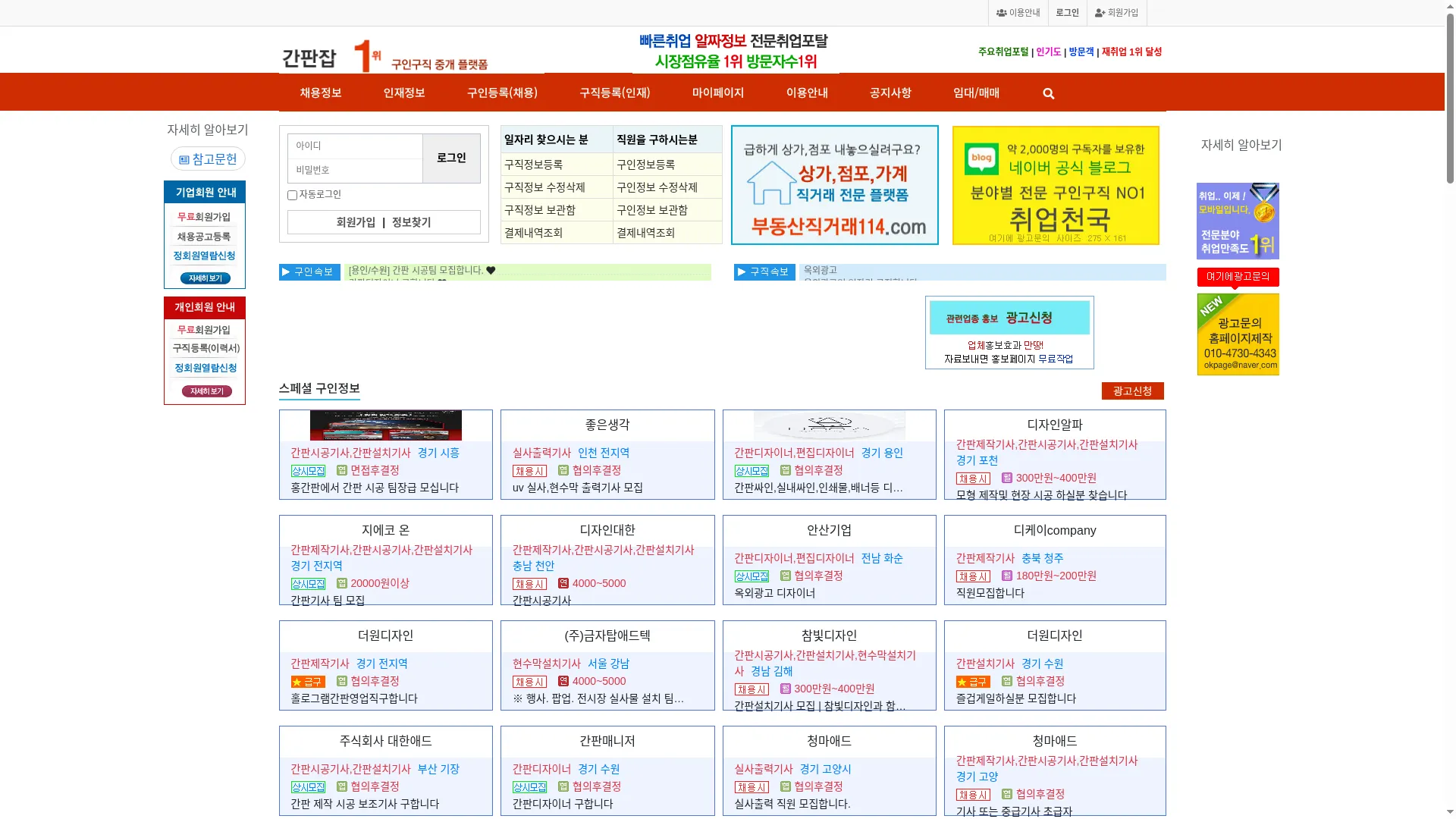Click the 아이디 input field
This screenshot has height=819, width=1456.
point(355,146)
